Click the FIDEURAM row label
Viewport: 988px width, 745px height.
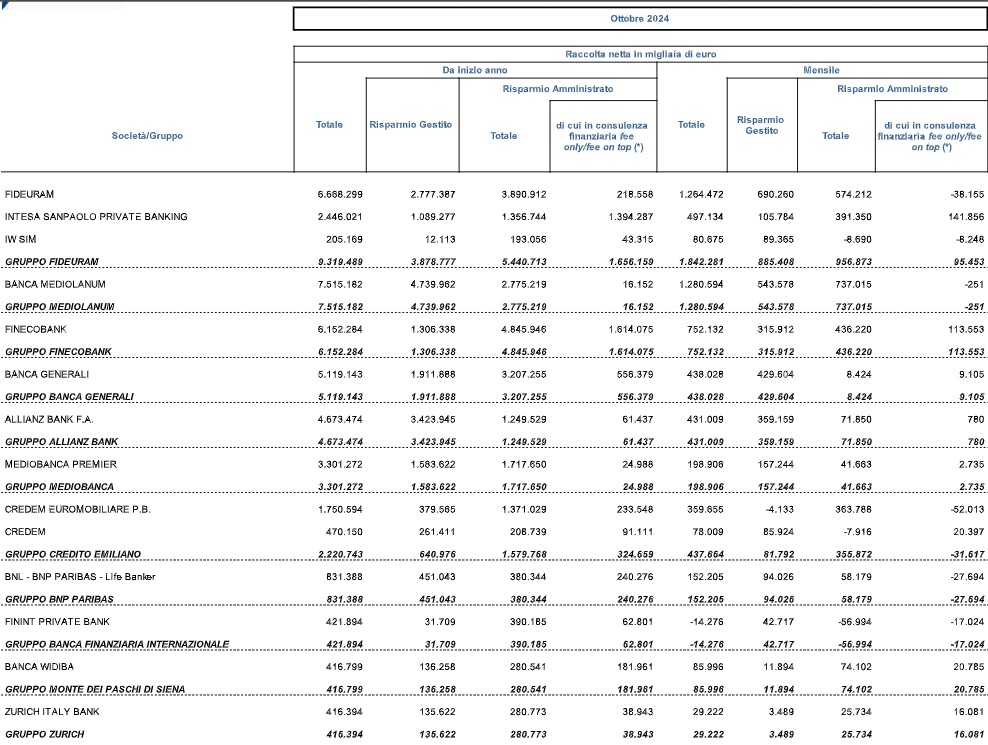pyautogui.click(x=29, y=194)
